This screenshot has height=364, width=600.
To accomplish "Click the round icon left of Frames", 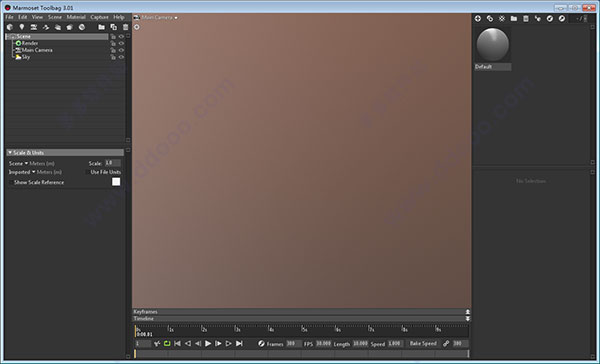I will coord(261,344).
